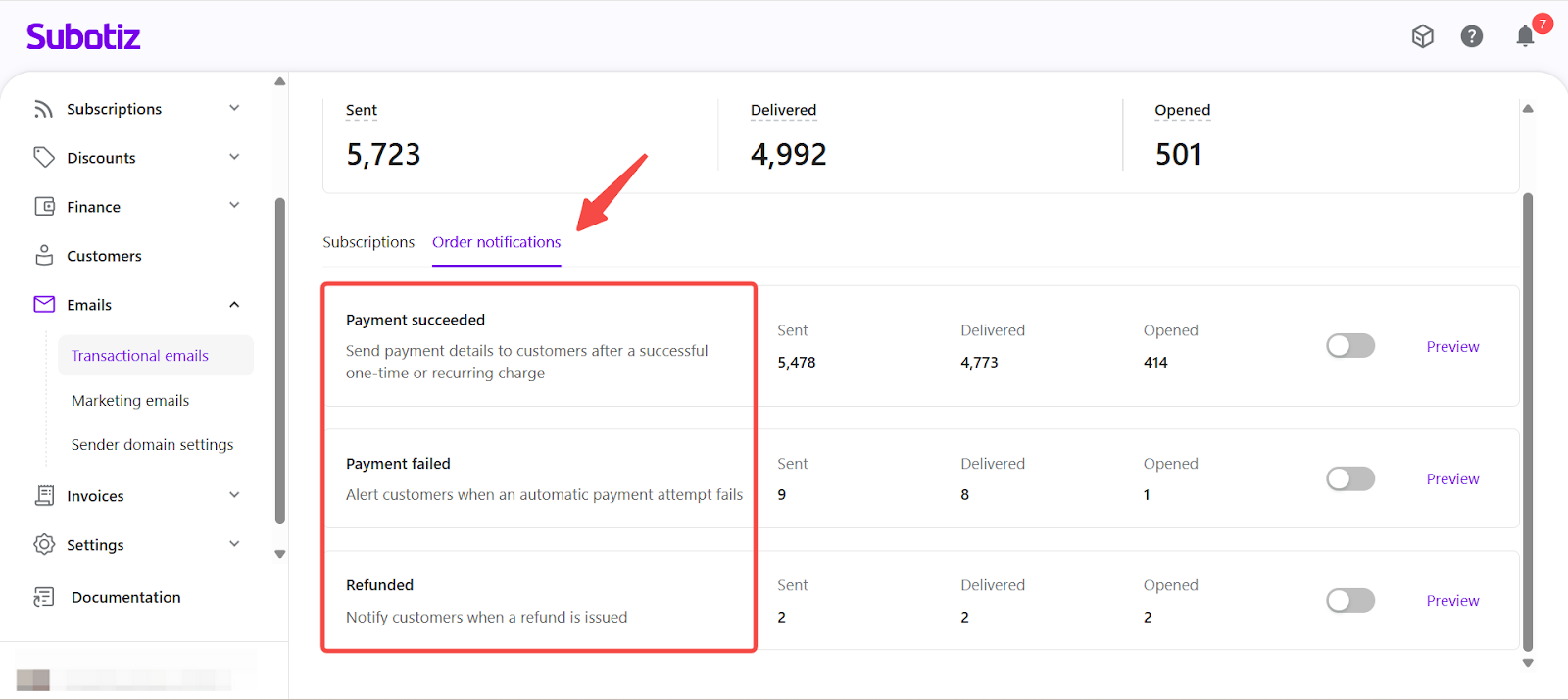Image resolution: width=1568 pixels, height=700 pixels.
Task: Click the notification bell icon
Action: coord(1524,37)
